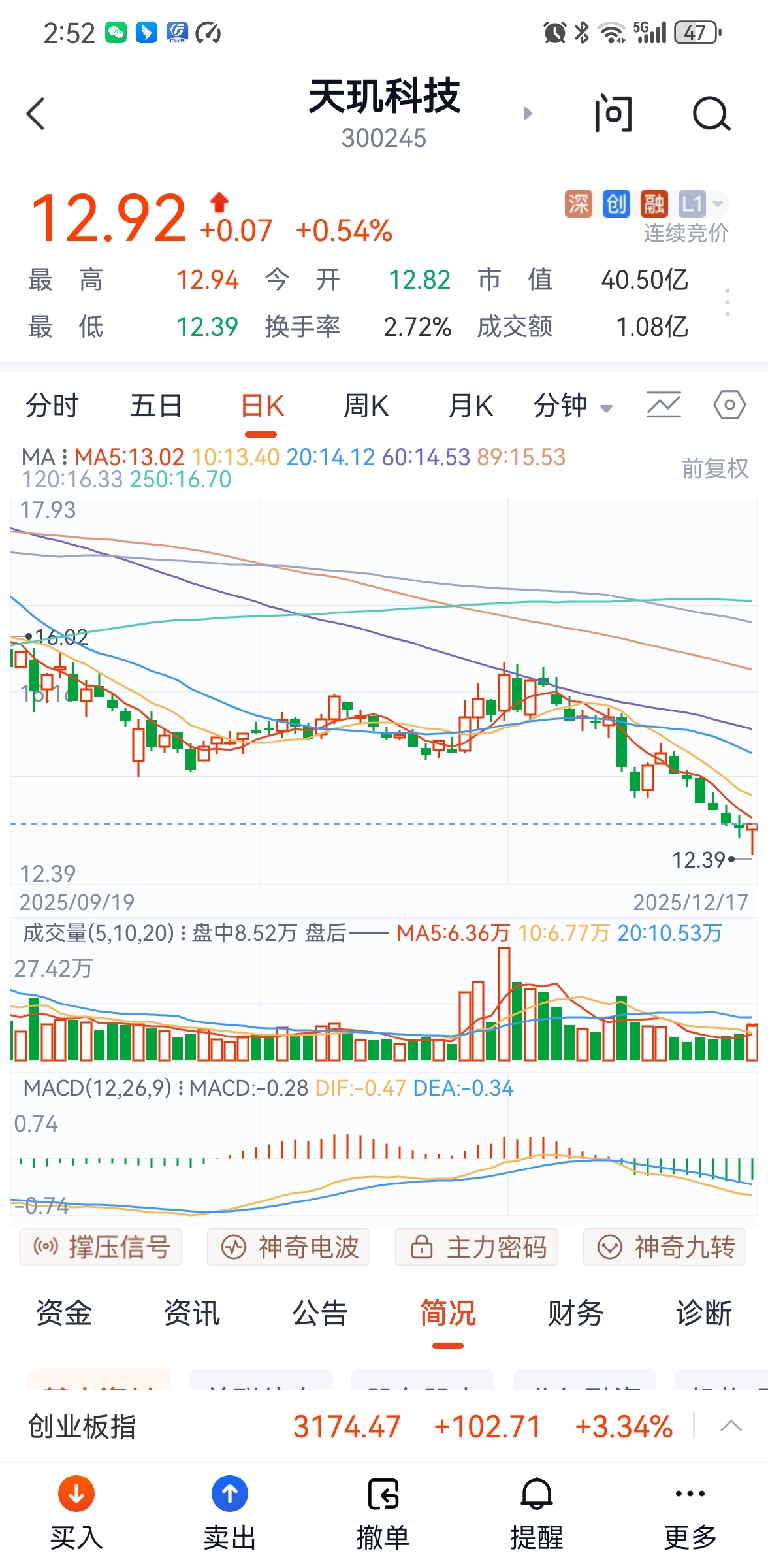
Task: Unlock the 主力密码 indicator
Action: pos(477,1247)
